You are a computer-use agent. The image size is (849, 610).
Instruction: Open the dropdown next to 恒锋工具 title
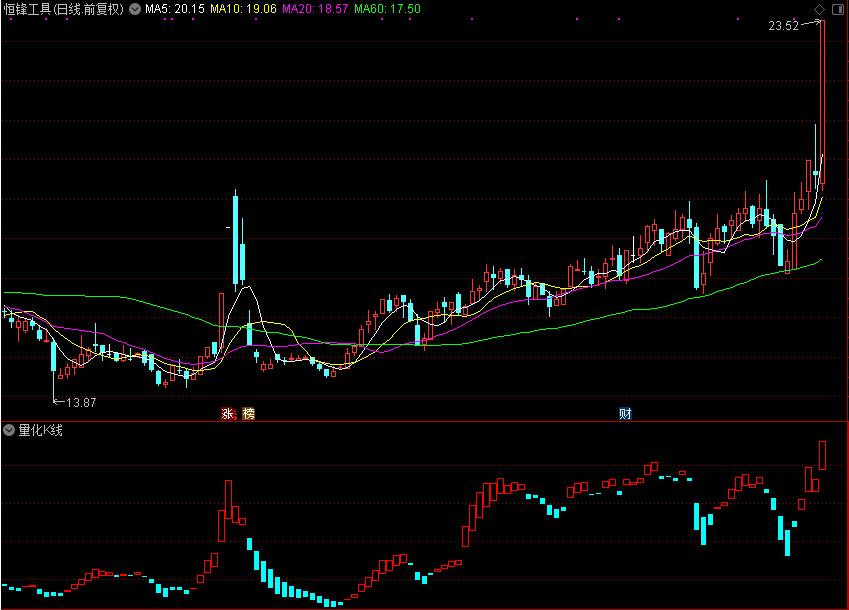click(x=135, y=9)
